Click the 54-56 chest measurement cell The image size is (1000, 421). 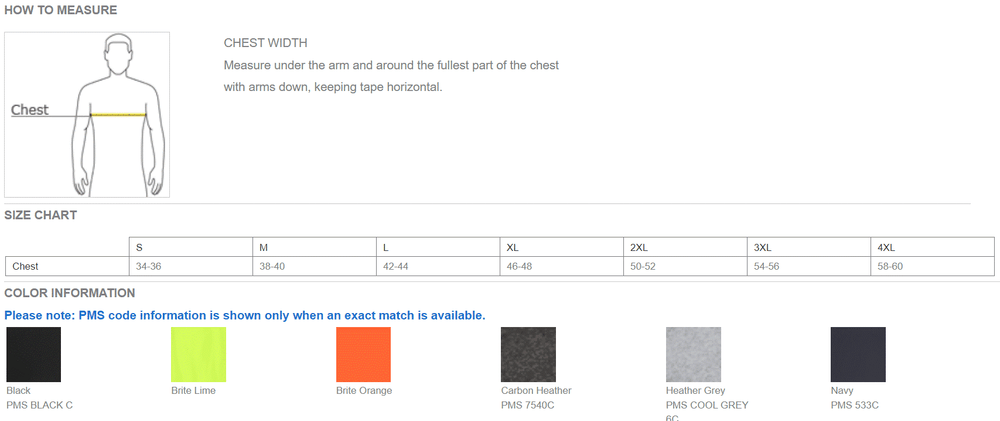coord(766,266)
